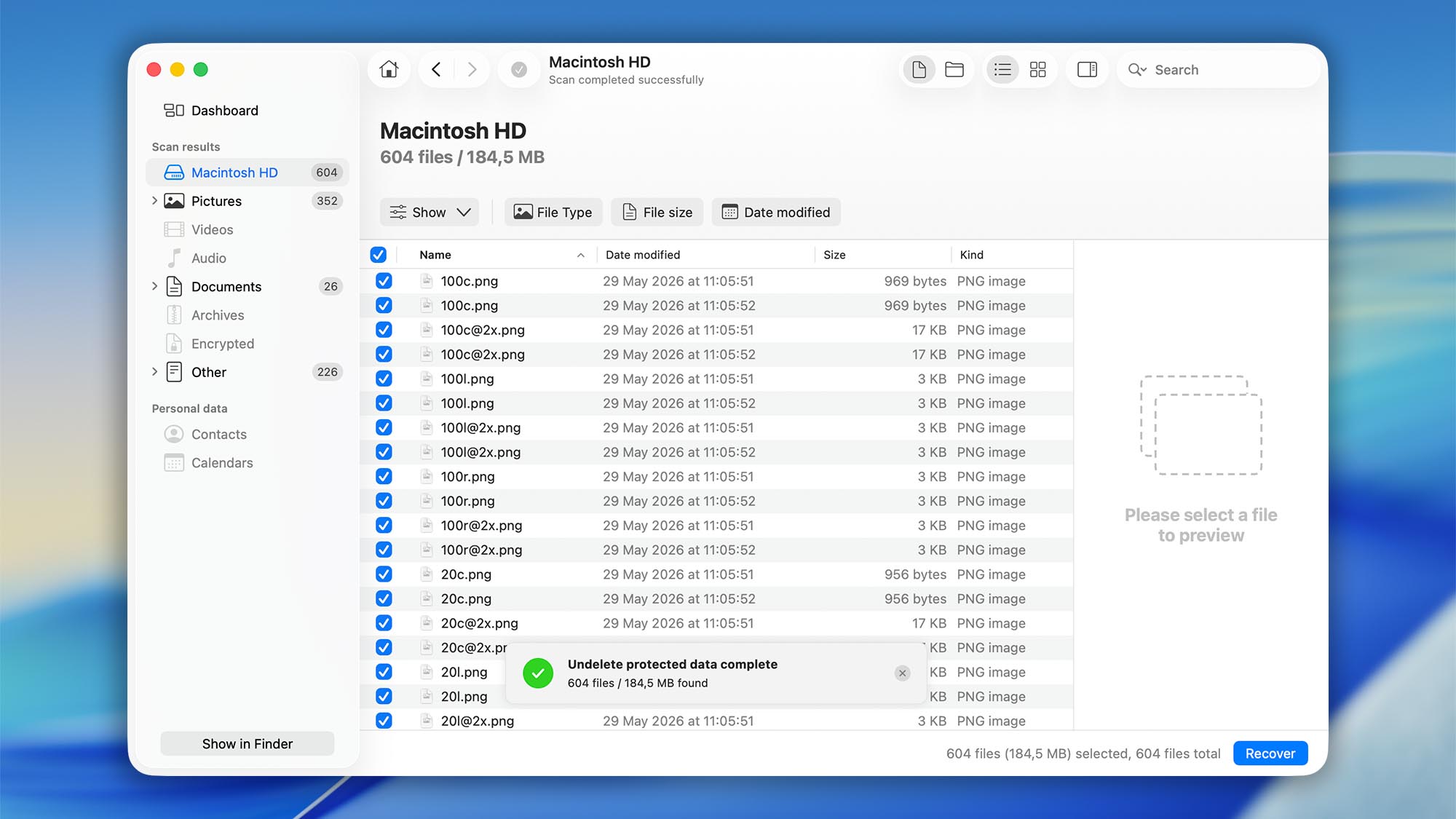Click file icon of 20l@2x.png row
This screenshot has width=1456, height=819.
427,721
